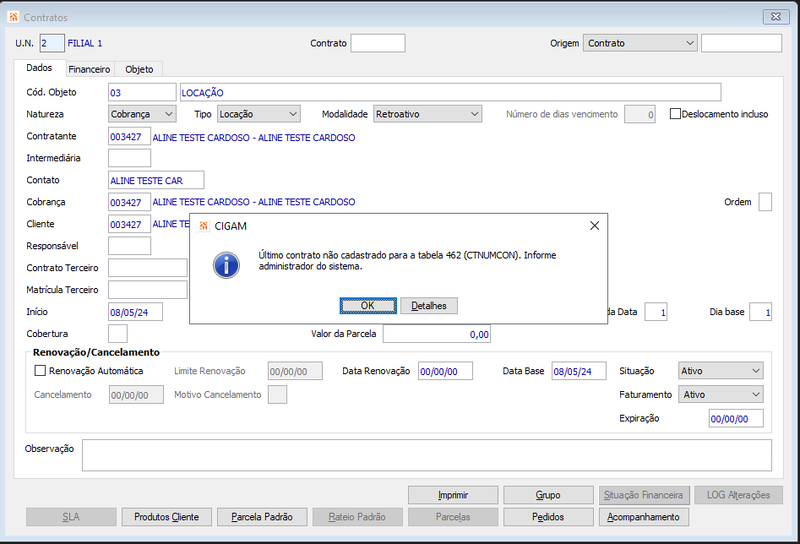
Task: Click the Grupo button
Action: [548, 495]
